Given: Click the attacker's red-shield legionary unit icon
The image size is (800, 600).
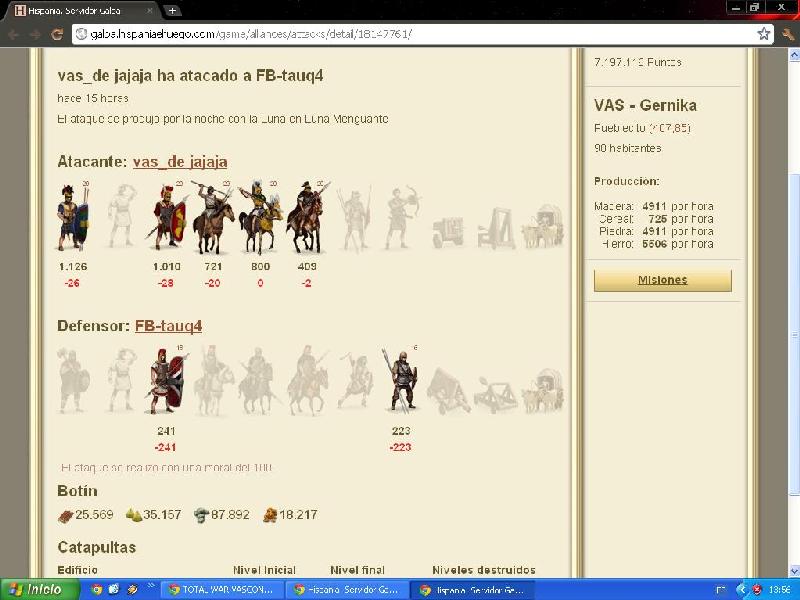Looking at the screenshot, I should (166, 217).
